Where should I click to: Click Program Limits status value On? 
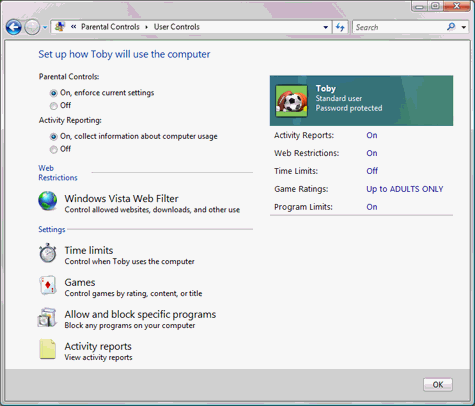[x=372, y=207]
